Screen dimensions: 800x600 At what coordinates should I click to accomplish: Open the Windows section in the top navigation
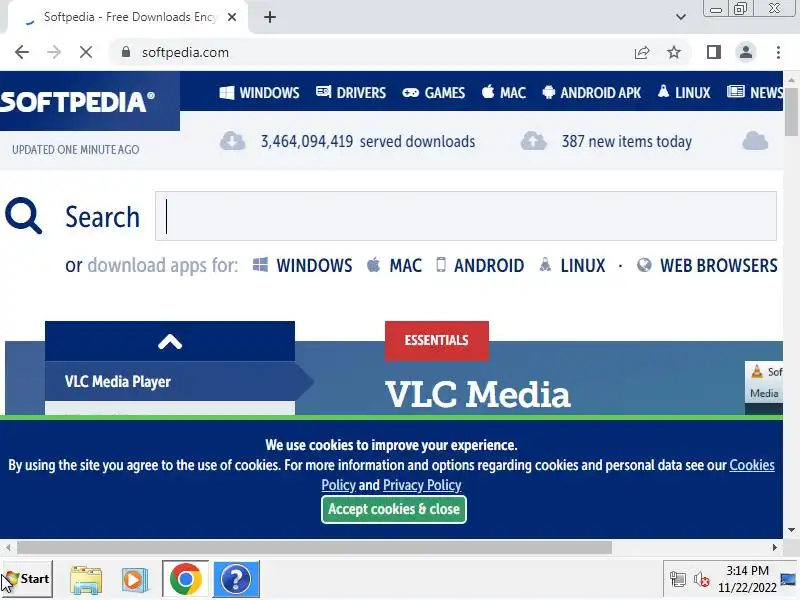click(x=259, y=92)
